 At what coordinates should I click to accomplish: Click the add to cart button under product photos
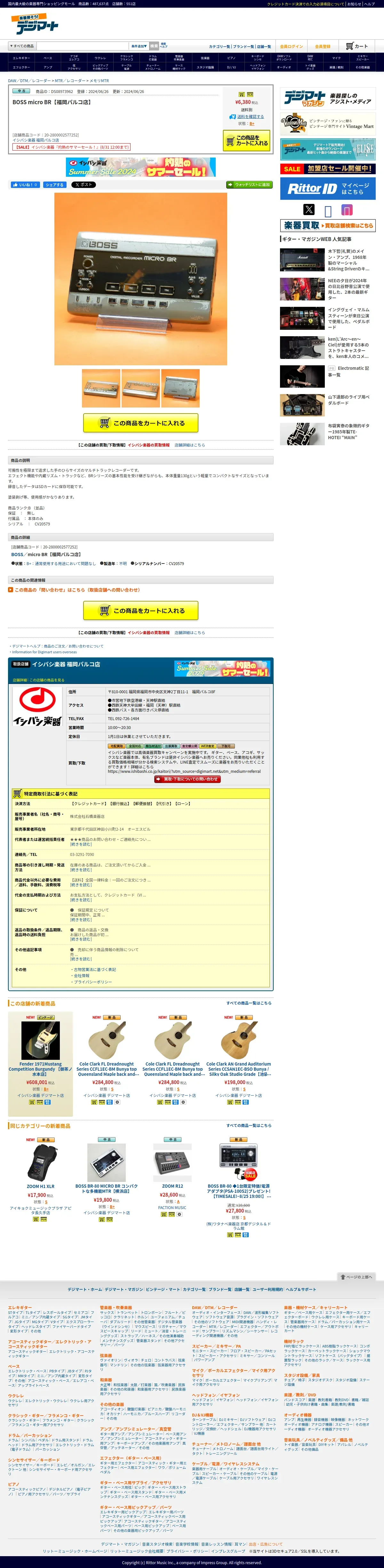(141, 423)
